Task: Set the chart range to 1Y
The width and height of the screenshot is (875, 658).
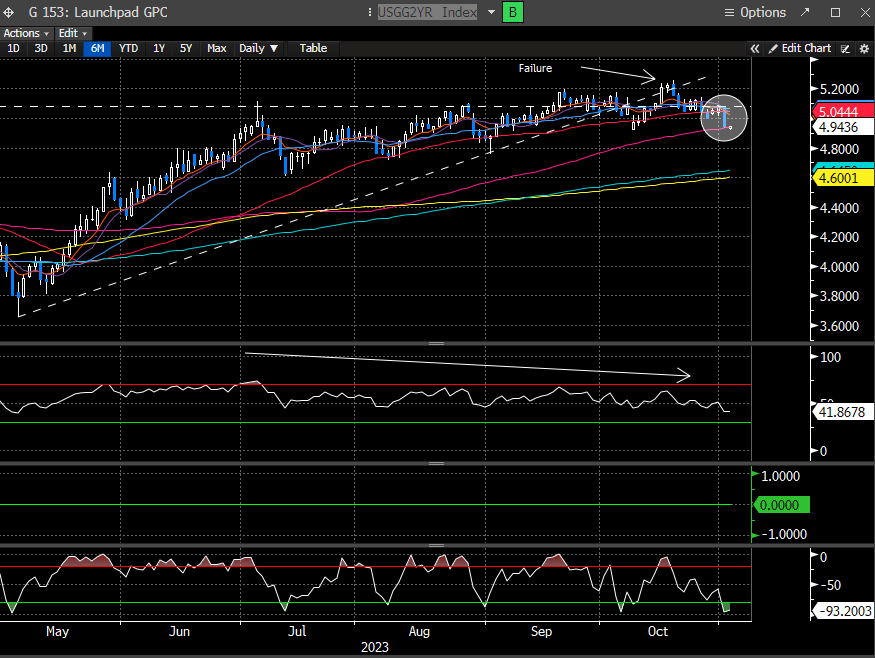Action: point(159,48)
